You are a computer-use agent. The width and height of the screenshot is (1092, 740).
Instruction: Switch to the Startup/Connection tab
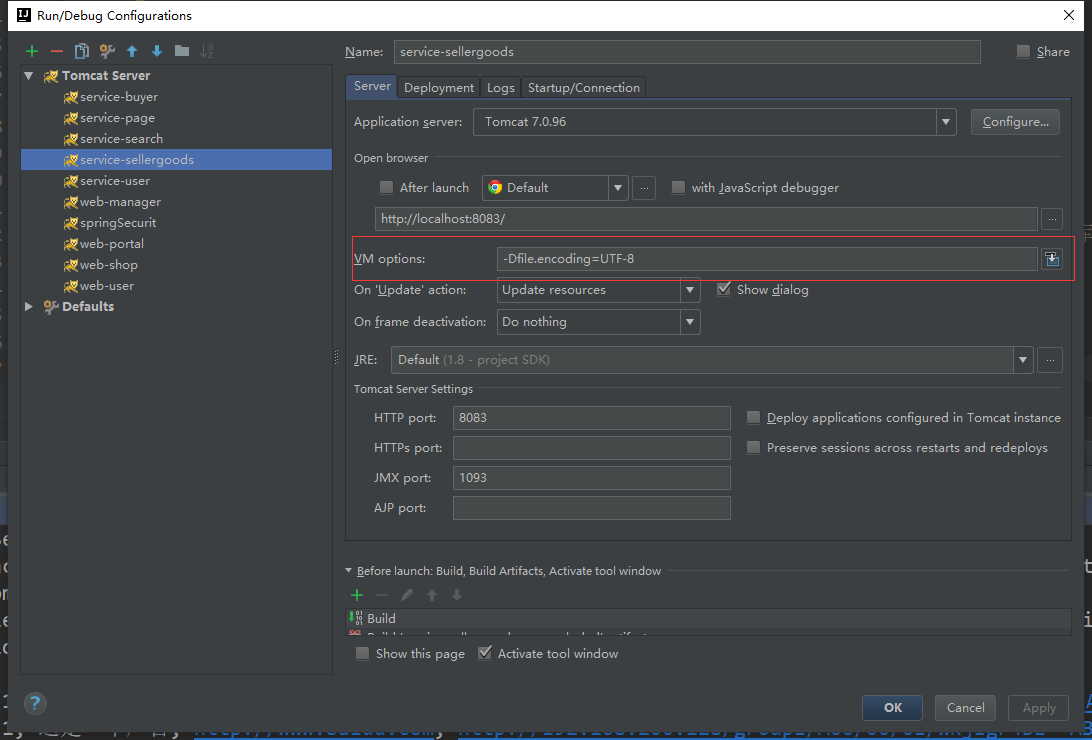(x=584, y=88)
